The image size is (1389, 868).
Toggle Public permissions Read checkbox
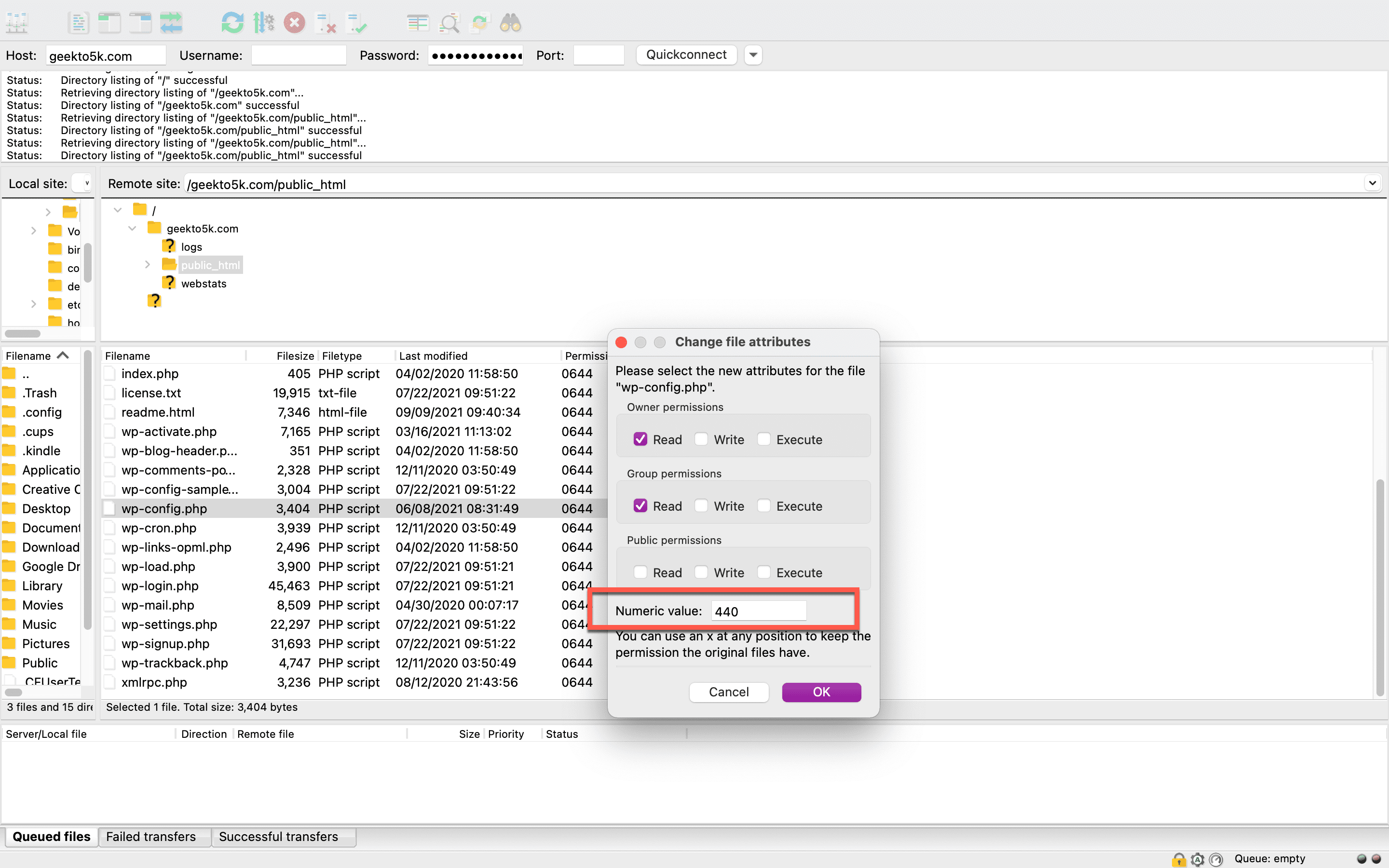(x=639, y=572)
